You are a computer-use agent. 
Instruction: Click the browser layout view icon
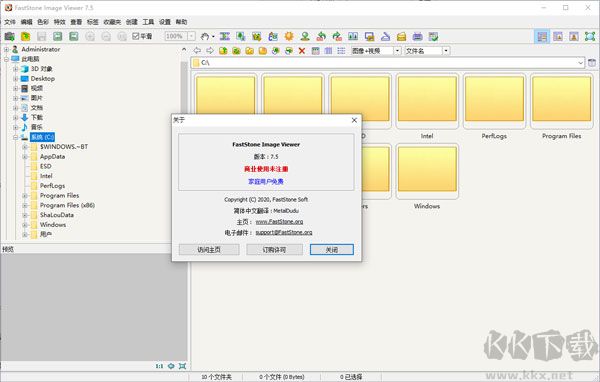tap(542, 37)
